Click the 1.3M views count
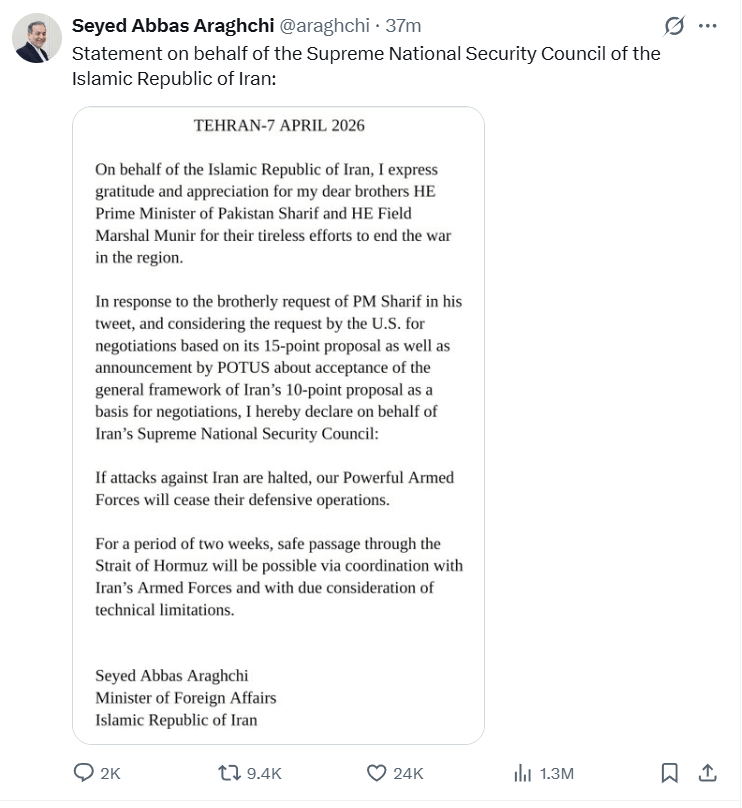 click(556, 773)
